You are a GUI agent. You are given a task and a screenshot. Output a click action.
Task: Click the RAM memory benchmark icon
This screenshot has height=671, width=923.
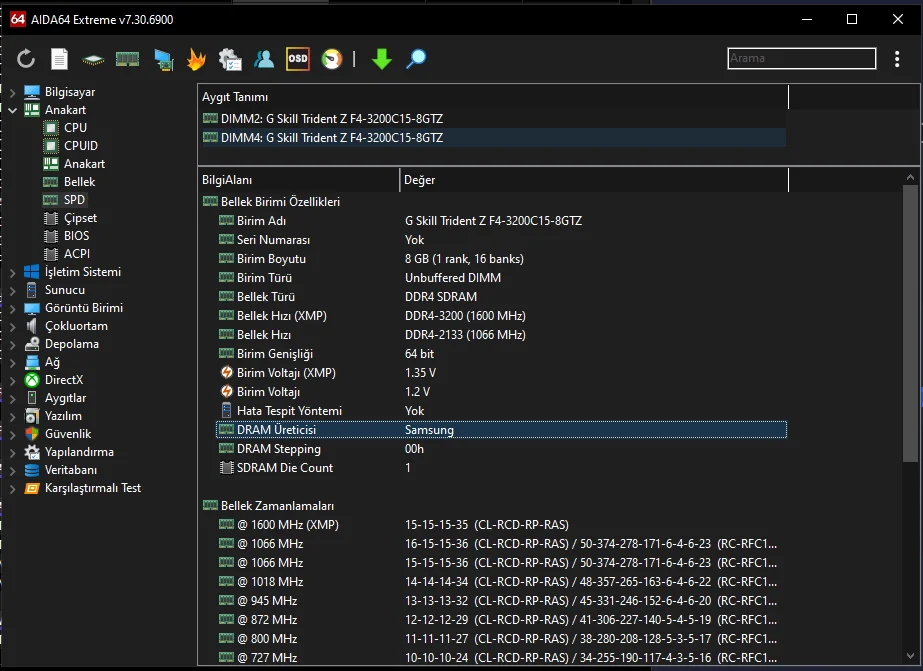(127, 59)
